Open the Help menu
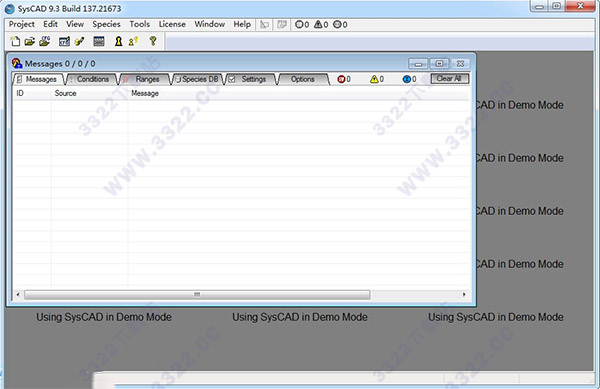The image size is (600, 389). pyautogui.click(x=242, y=24)
